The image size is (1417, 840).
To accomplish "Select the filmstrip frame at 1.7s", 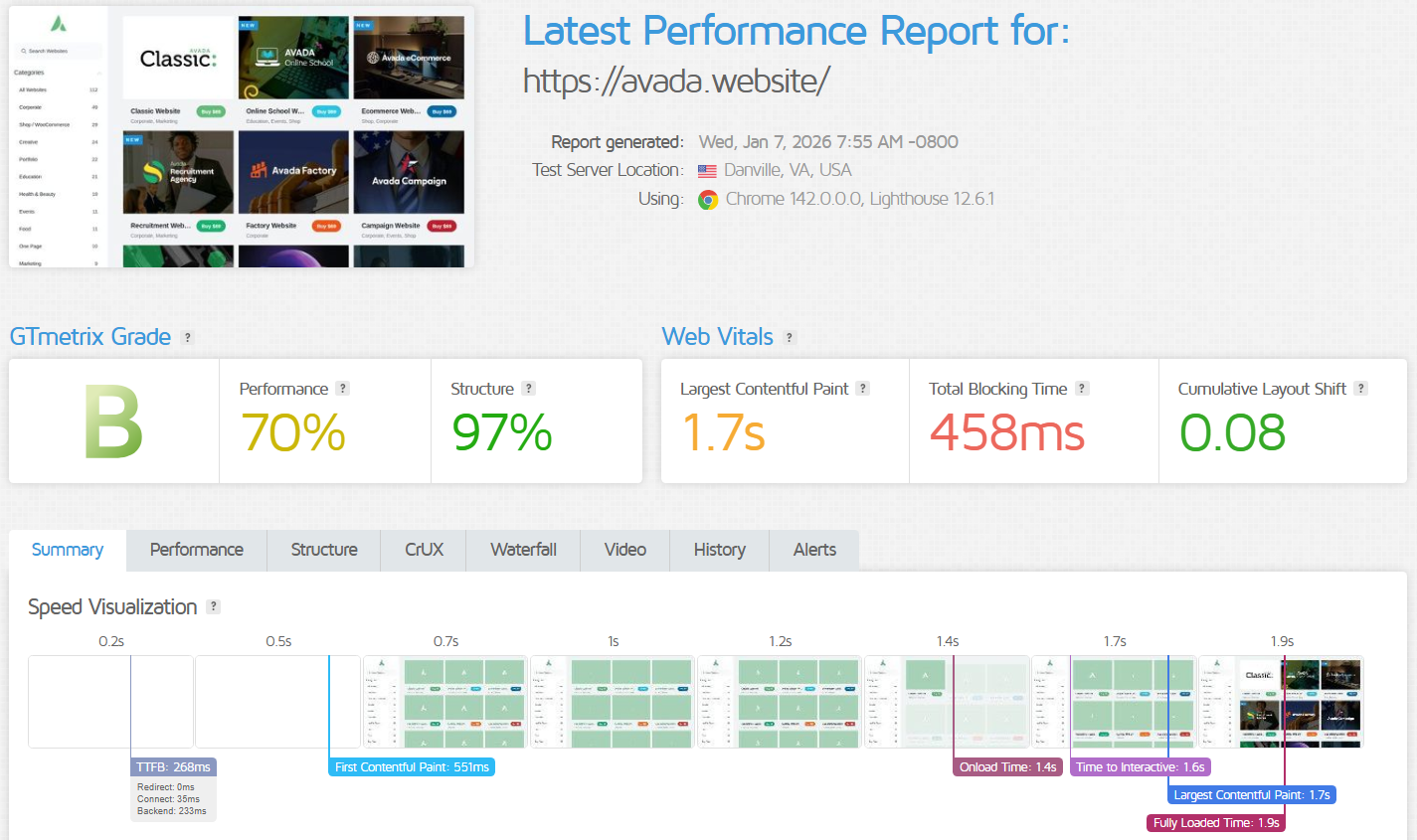I will pyautogui.click(x=1113, y=702).
